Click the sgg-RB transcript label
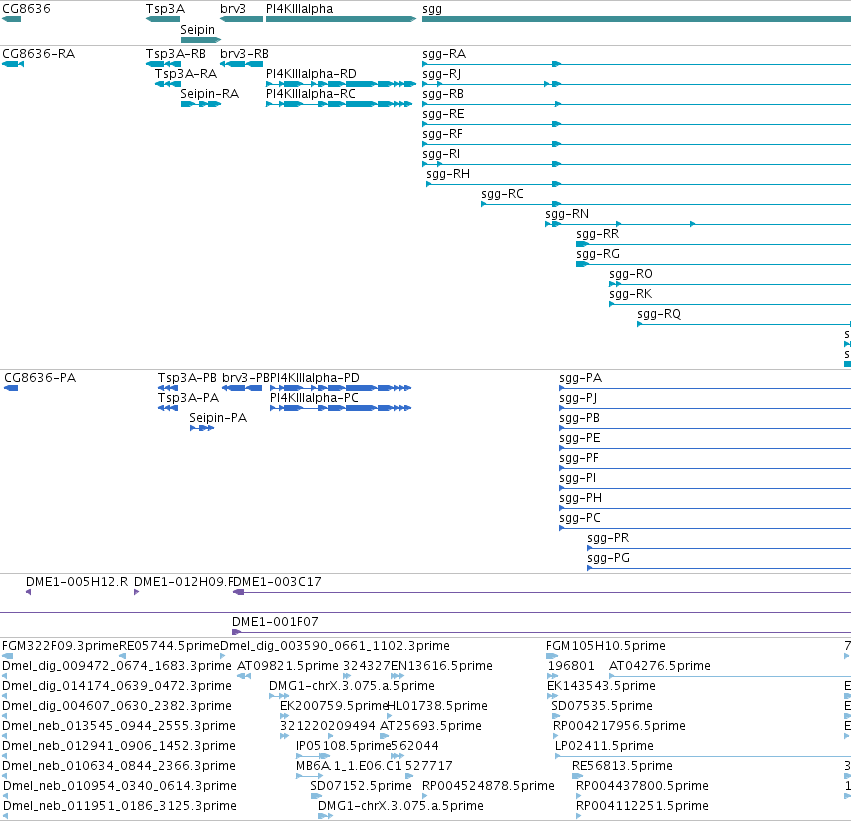Screen dimensions: 851x821 (443, 94)
